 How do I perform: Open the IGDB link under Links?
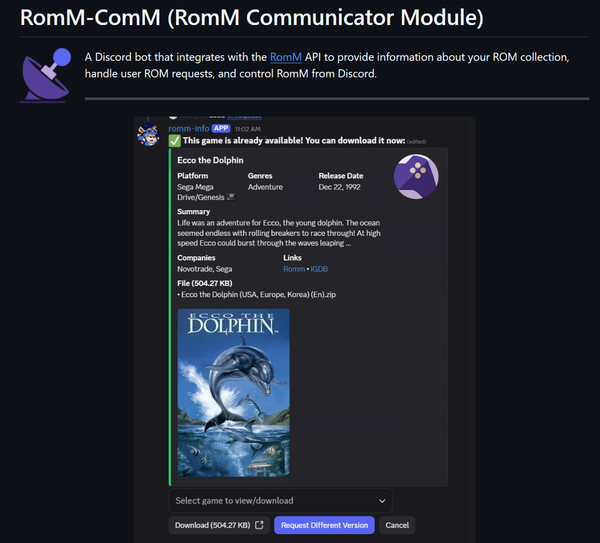coord(319,269)
